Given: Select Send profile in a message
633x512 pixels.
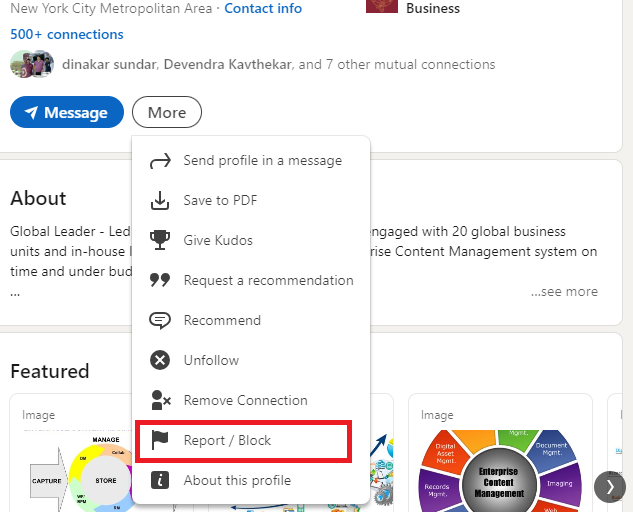Looking at the screenshot, I should coord(251,161).
